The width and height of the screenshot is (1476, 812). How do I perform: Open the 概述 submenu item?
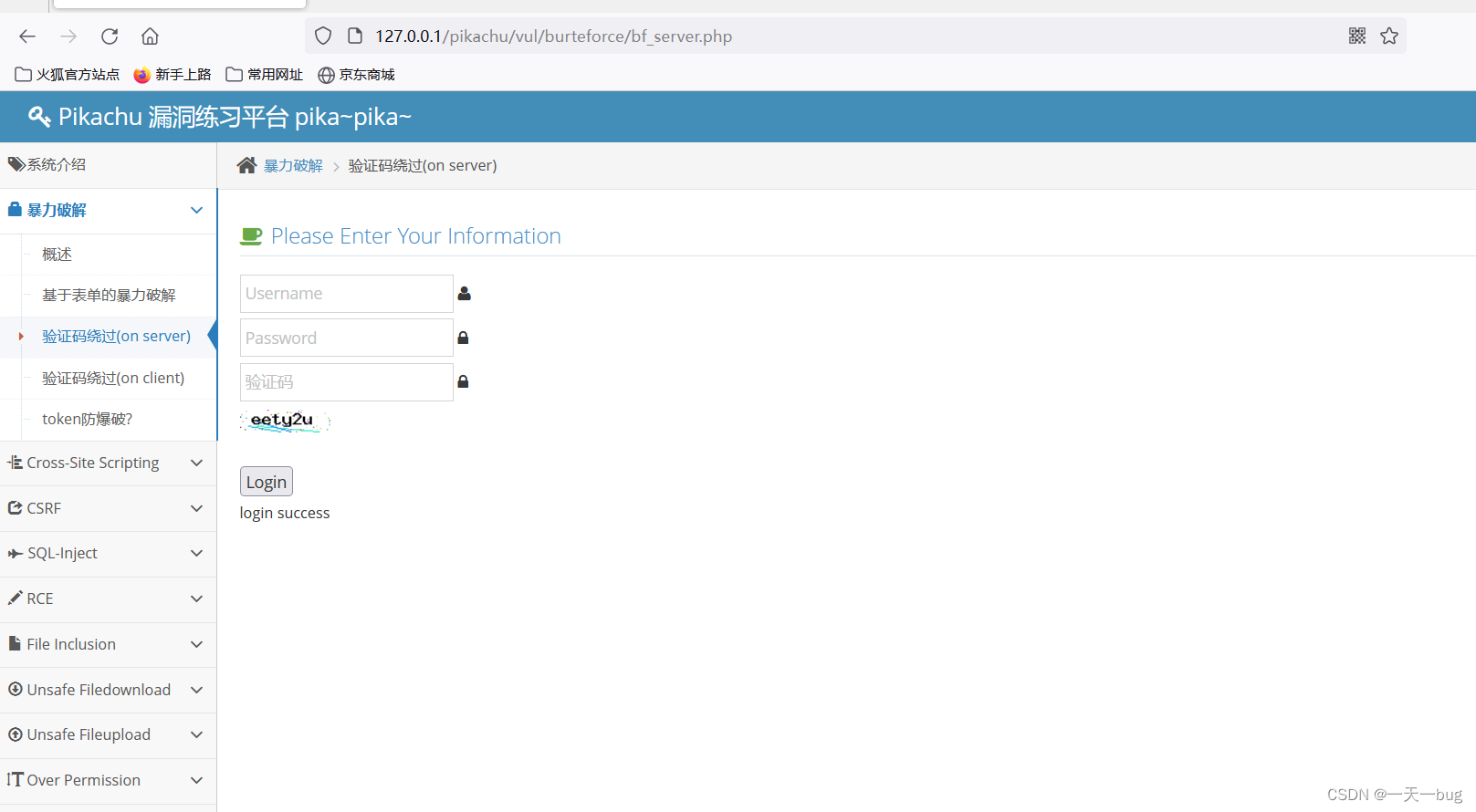coord(57,255)
